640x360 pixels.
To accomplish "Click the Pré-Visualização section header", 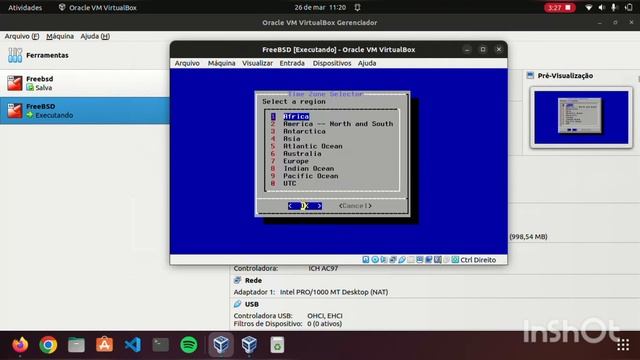I will pos(565,76).
